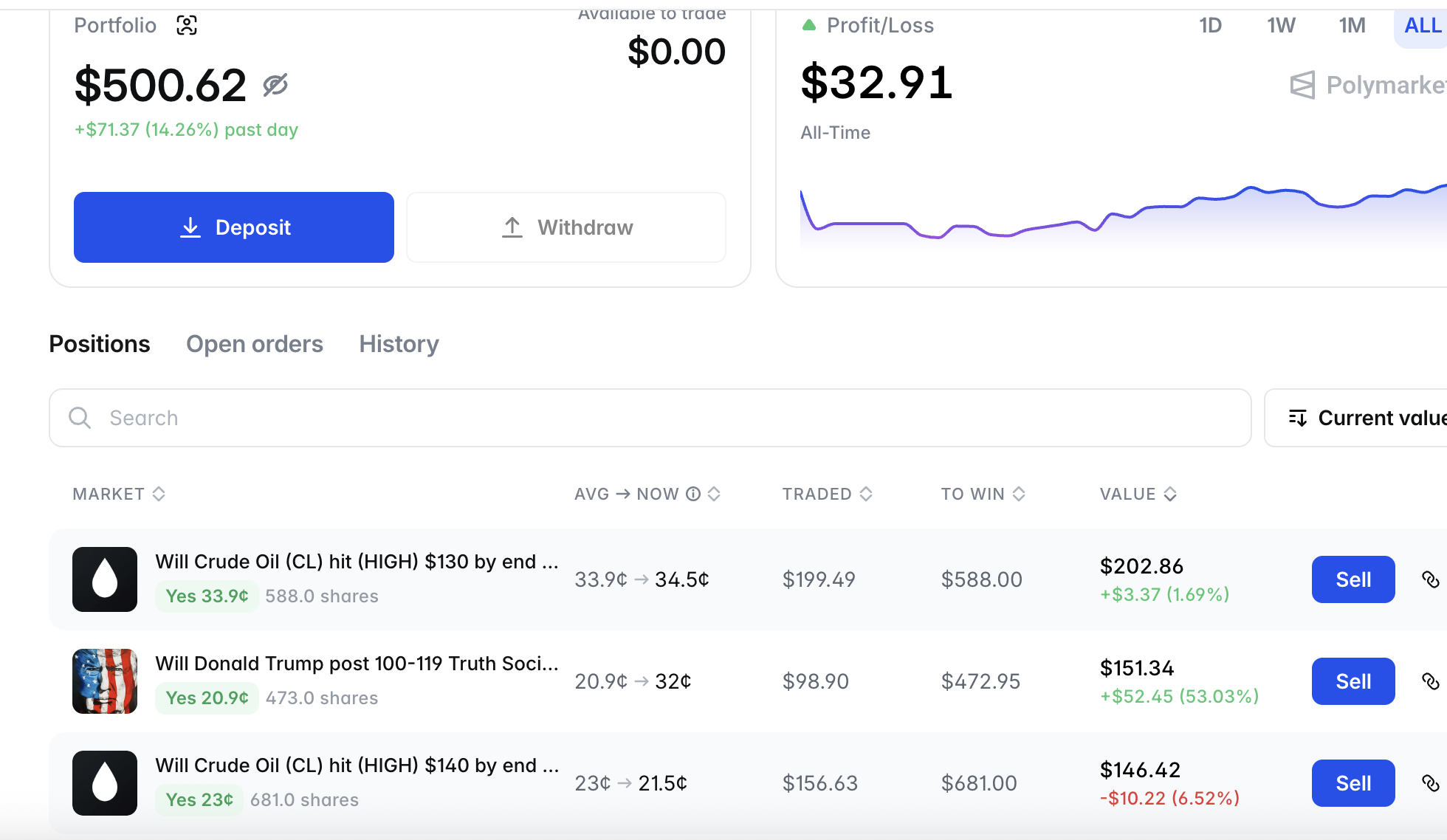This screenshot has height=840, width=1447.
Task: Select the 1W profit/loss timeframe
Action: [x=1281, y=26]
